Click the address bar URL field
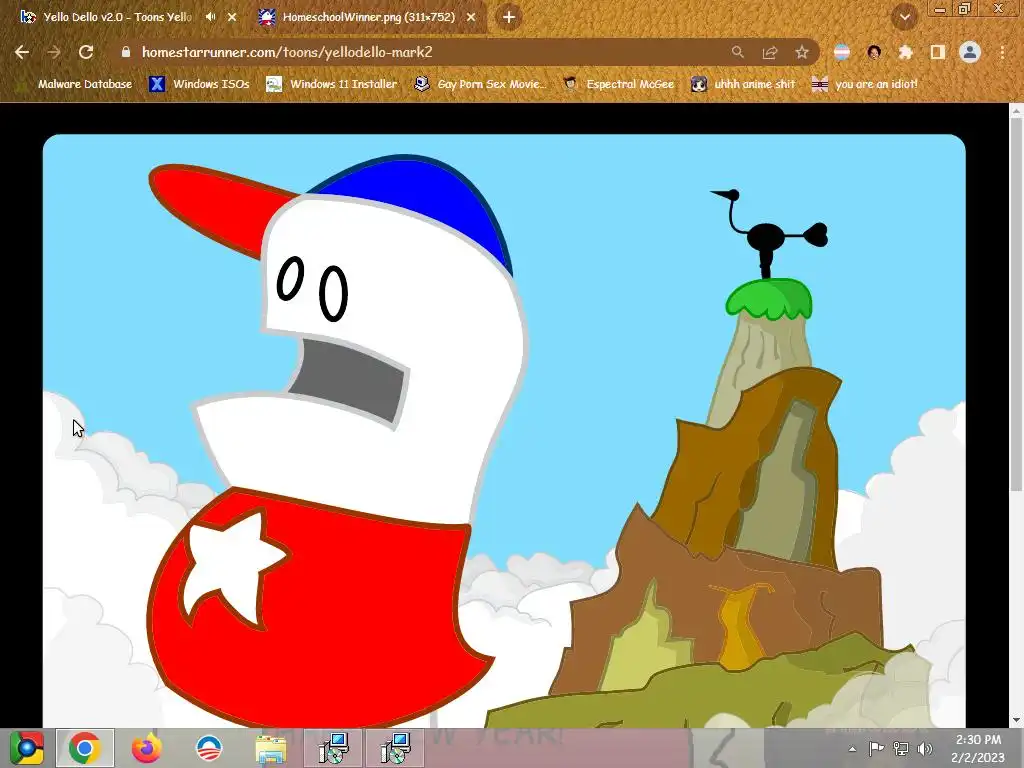The image size is (1024, 768). pyautogui.click(x=418, y=52)
